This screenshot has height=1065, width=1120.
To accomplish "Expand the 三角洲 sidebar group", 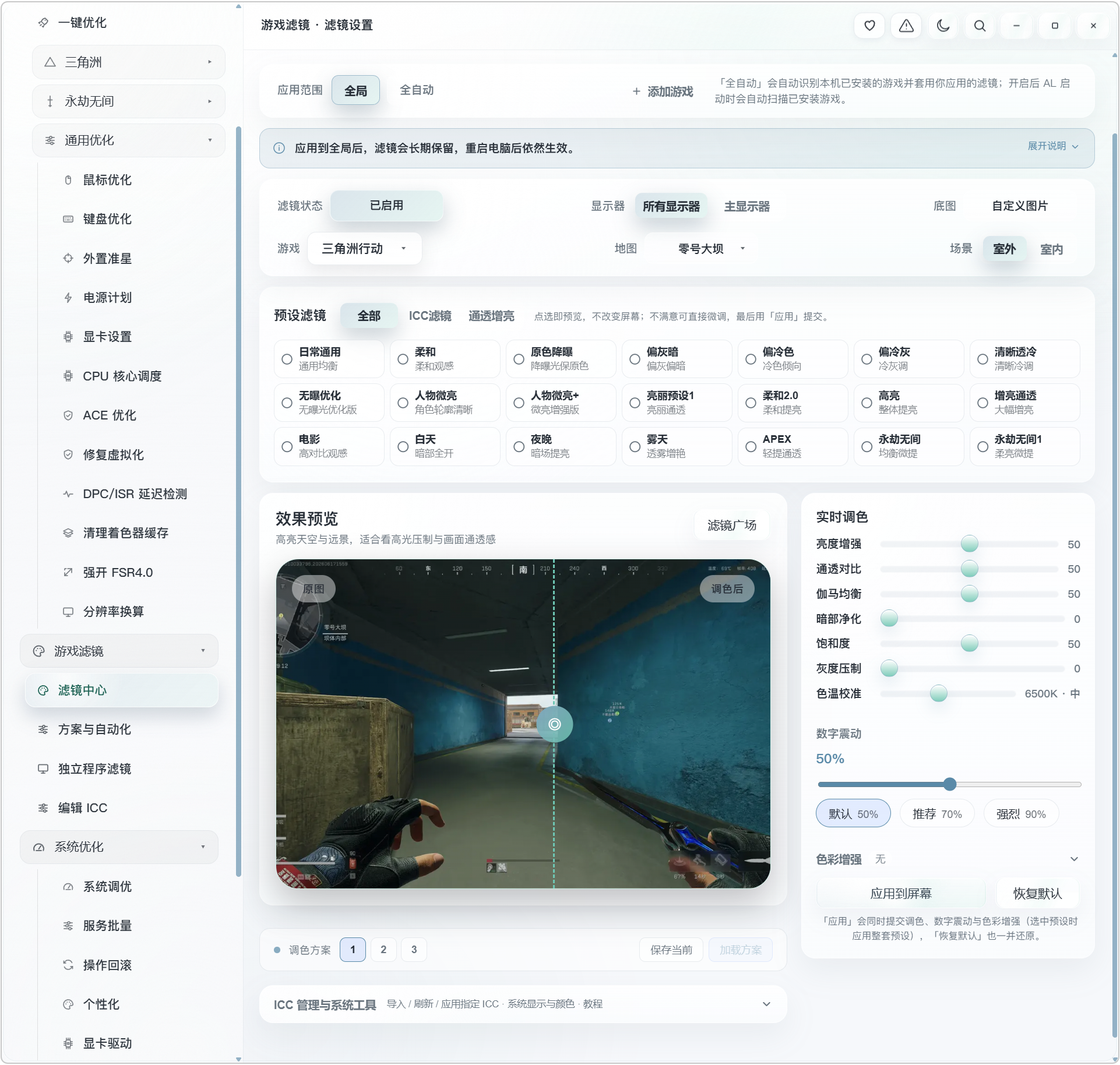I will pos(129,62).
